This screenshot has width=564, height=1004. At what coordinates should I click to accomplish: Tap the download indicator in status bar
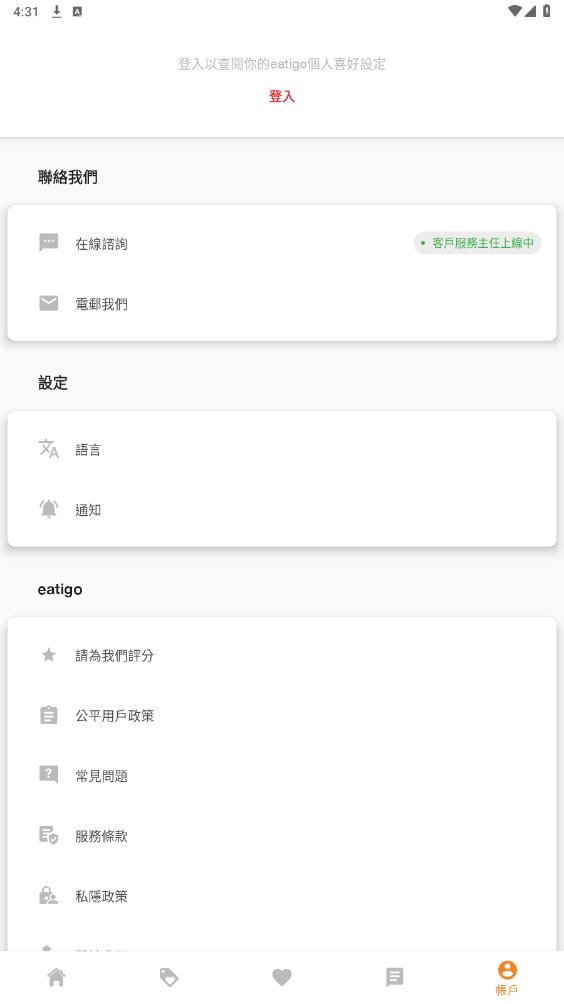tap(56, 12)
